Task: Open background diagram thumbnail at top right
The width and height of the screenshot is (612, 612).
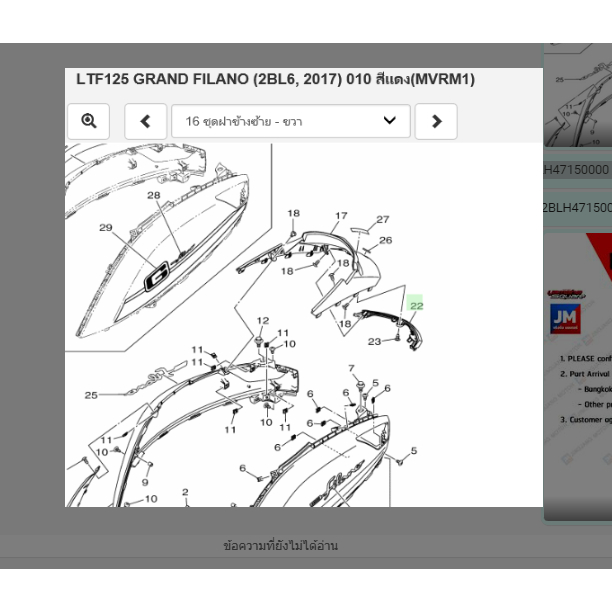Action: coord(578,96)
